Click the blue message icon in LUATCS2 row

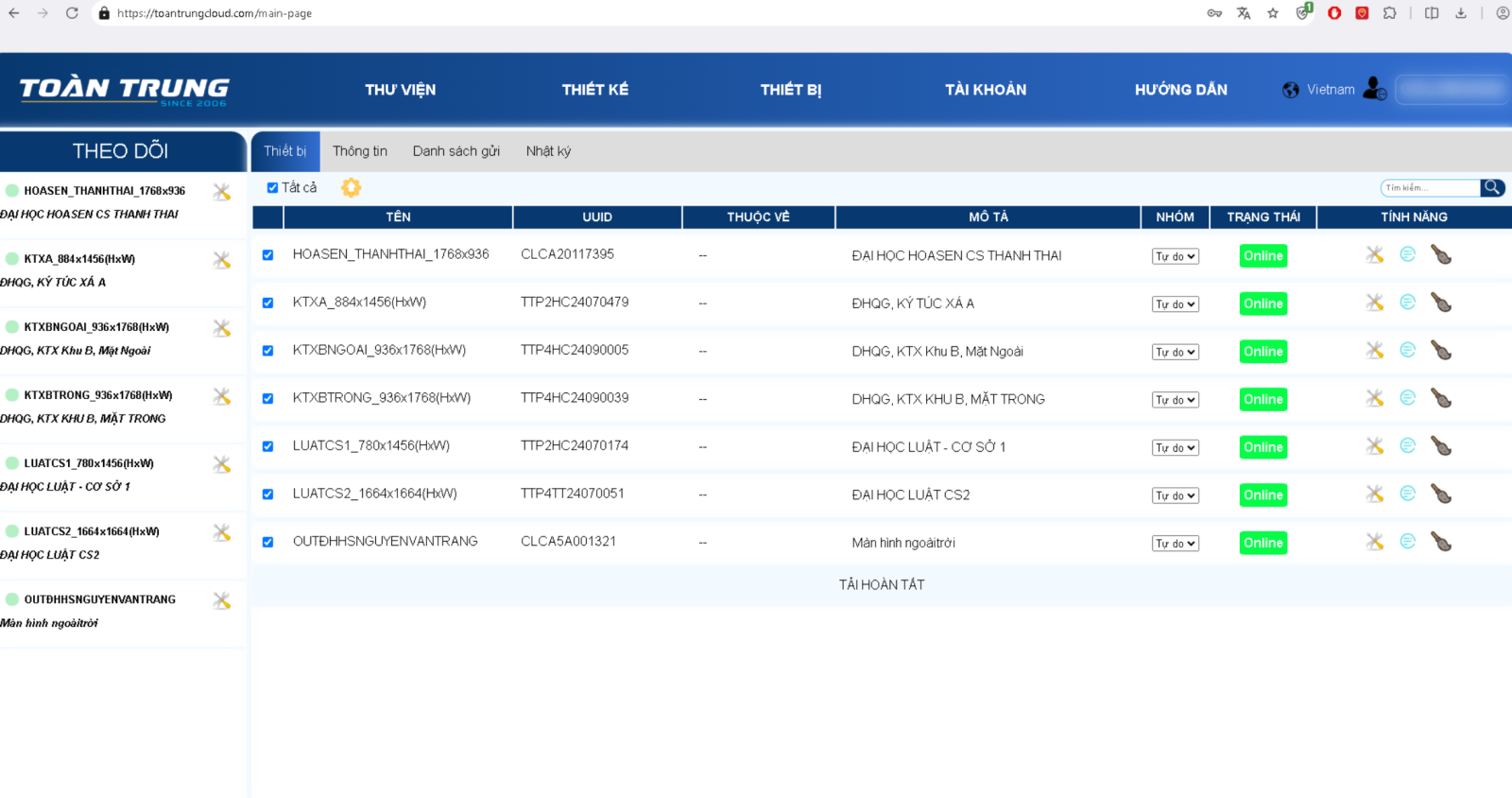click(x=1407, y=494)
